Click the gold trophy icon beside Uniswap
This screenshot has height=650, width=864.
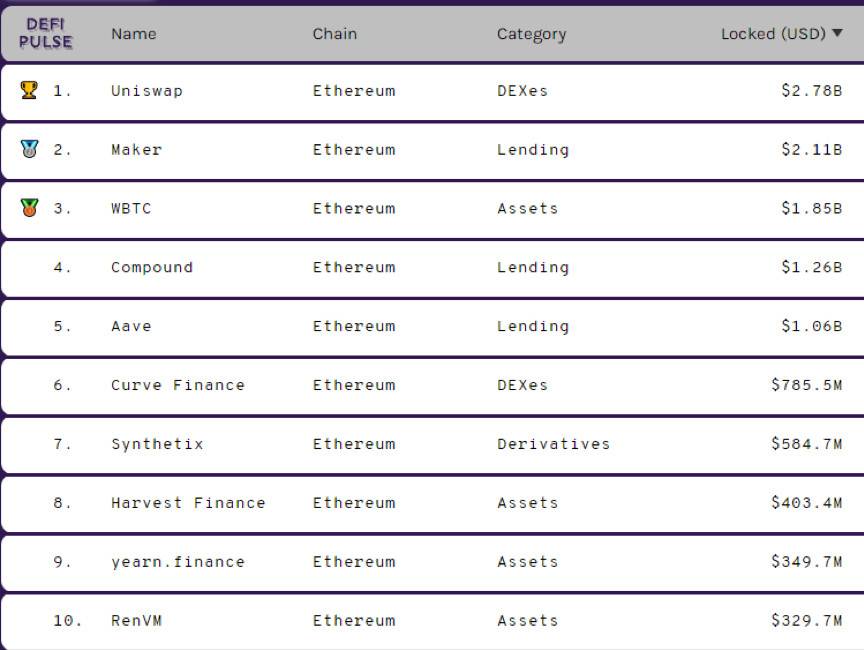(x=29, y=90)
